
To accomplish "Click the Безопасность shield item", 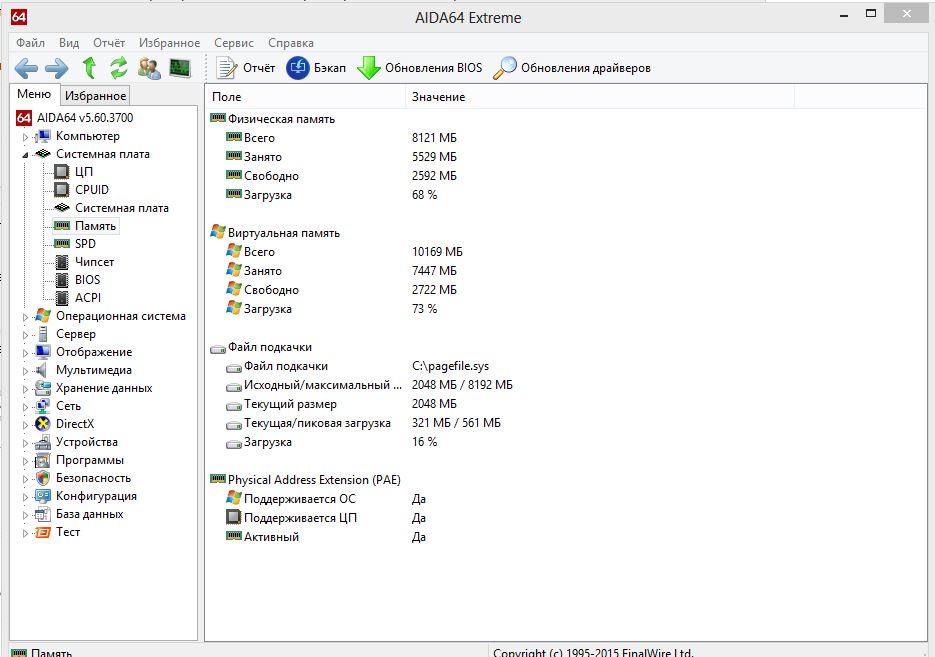I will pos(93,478).
